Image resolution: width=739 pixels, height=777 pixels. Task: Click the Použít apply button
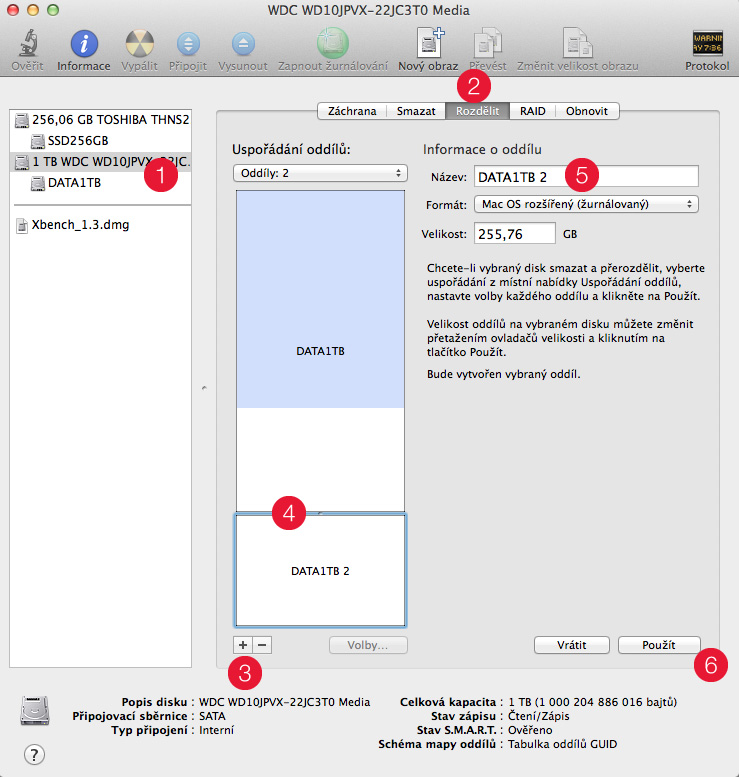point(659,645)
